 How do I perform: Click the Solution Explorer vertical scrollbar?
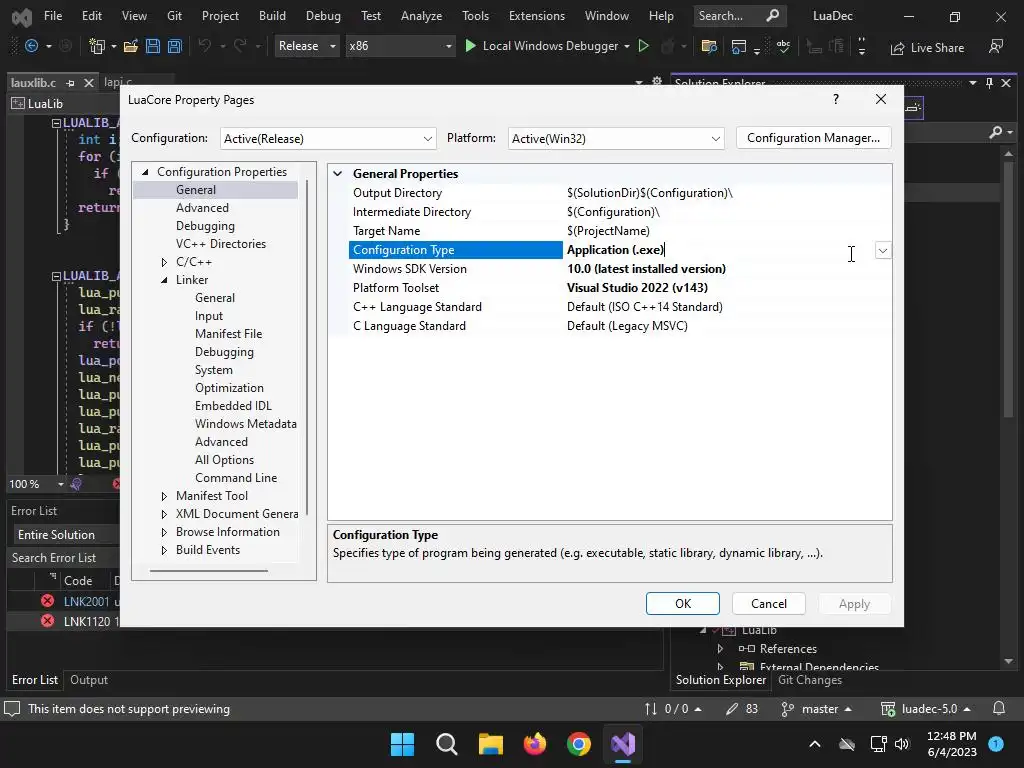(1008, 287)
